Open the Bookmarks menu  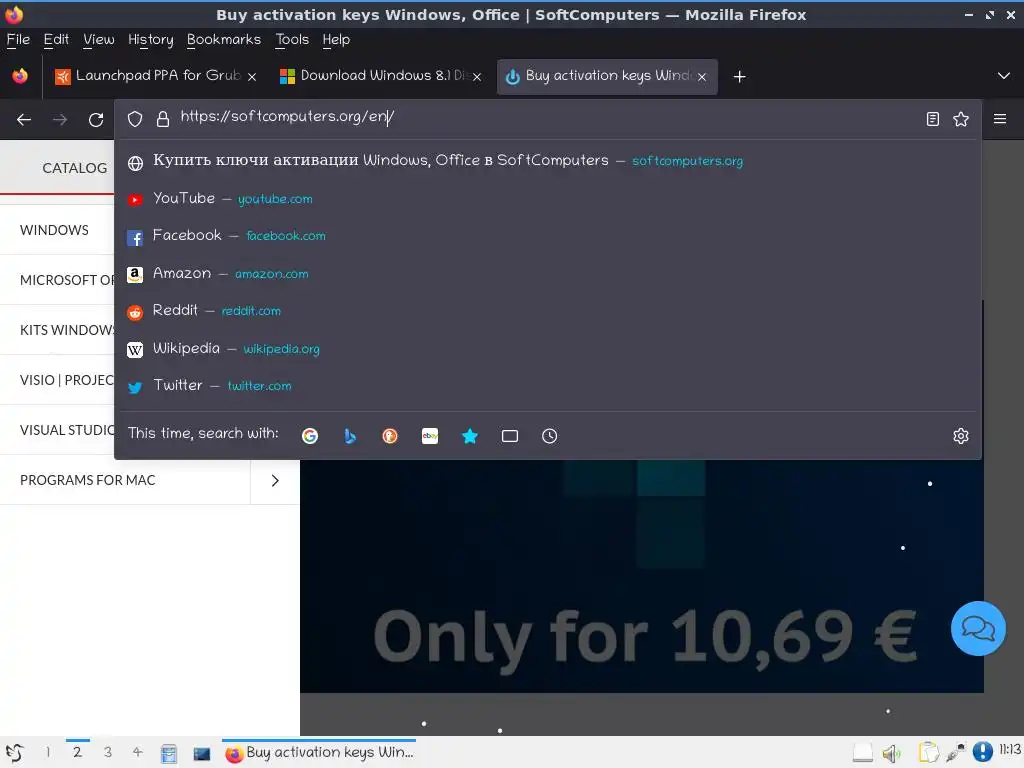pos(224,40)
